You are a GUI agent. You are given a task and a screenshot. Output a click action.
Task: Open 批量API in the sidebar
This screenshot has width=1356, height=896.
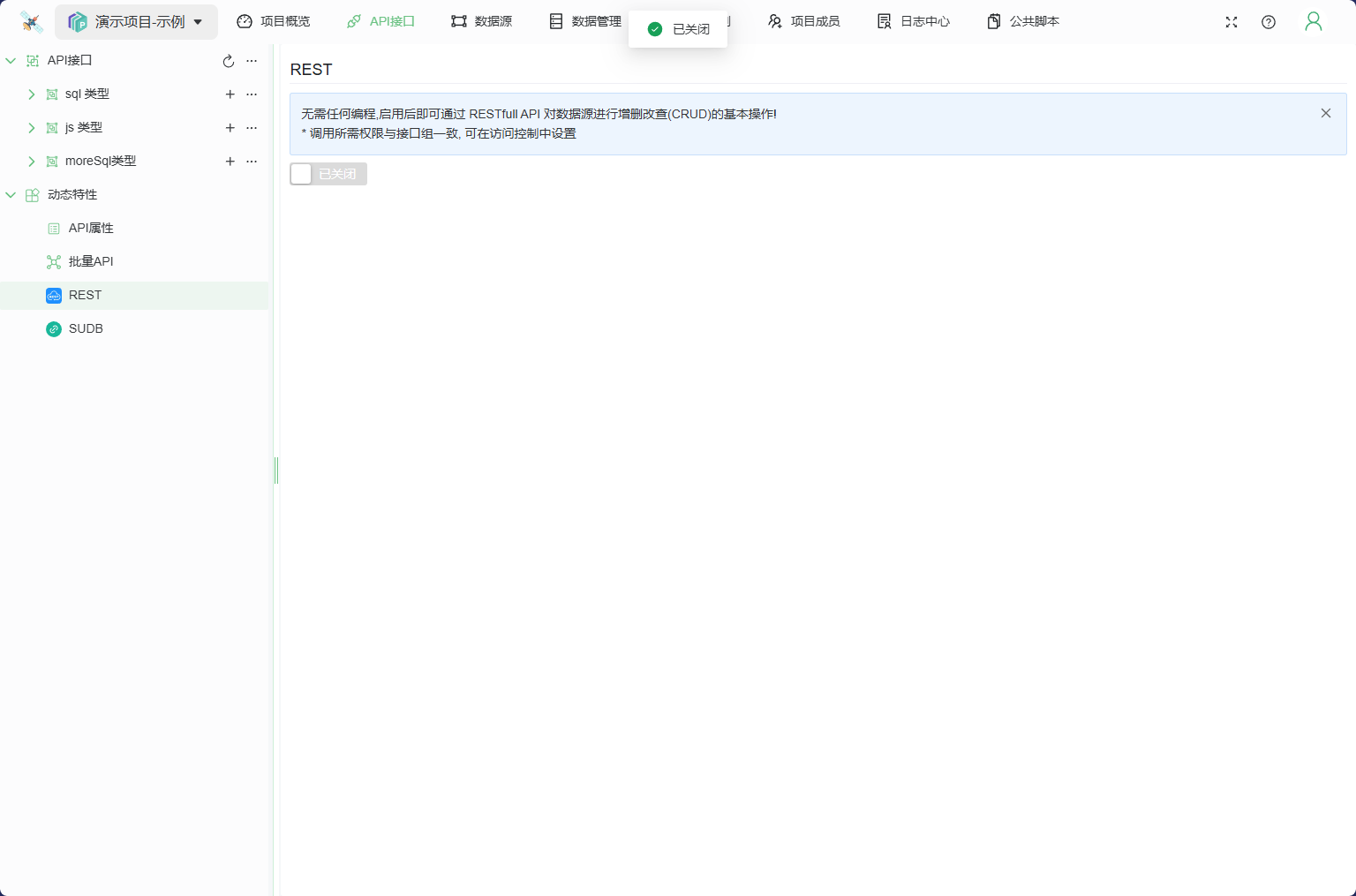coord(91,261)
